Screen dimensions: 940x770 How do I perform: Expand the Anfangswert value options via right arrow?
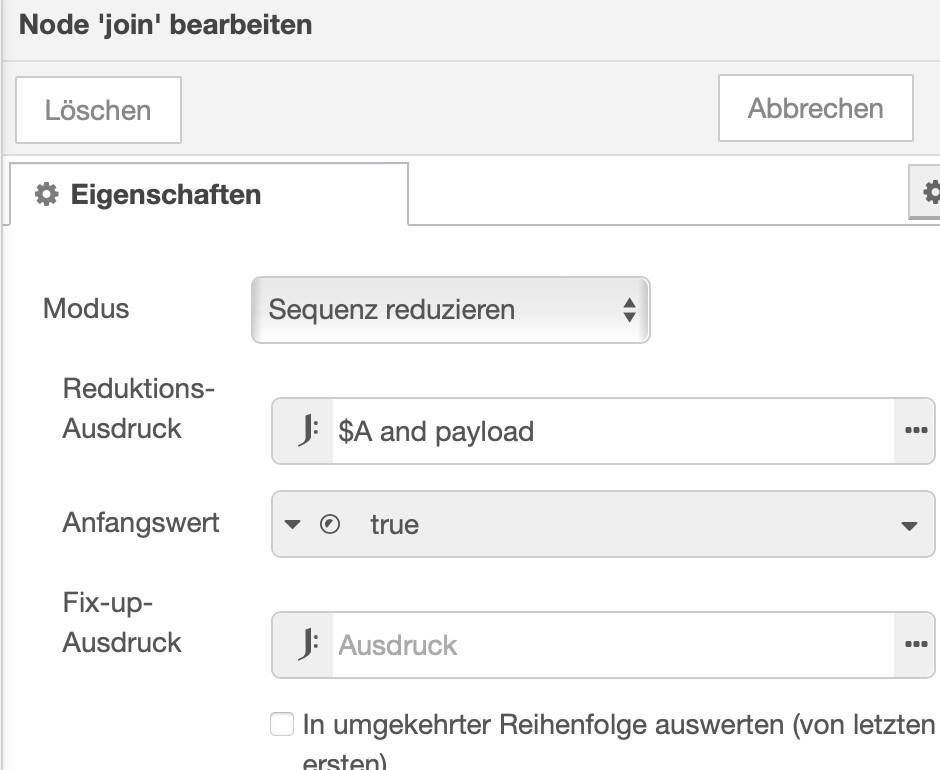[x=909, y=525]
